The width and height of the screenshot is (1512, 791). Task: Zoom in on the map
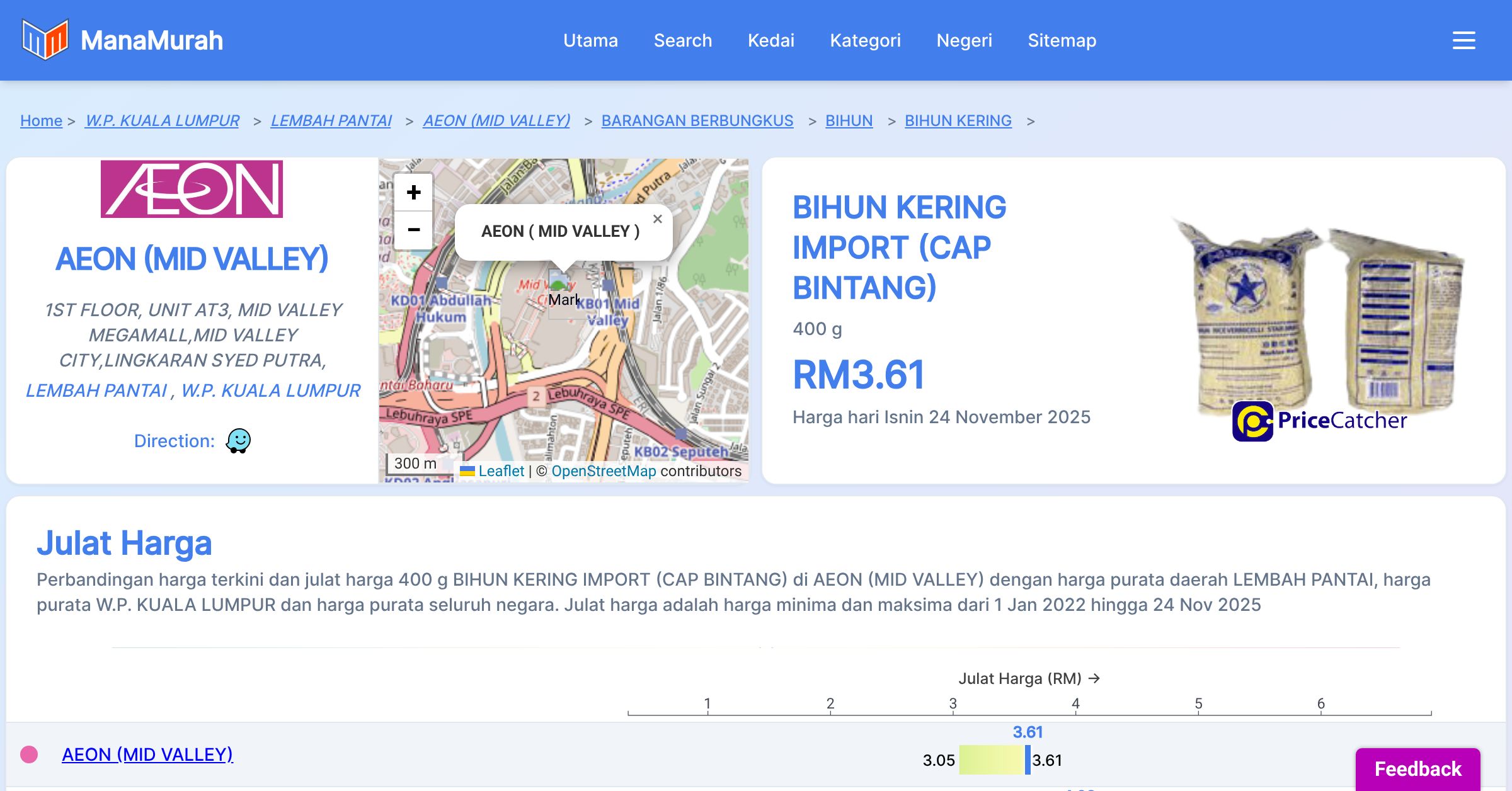click(x=413, y=192)
